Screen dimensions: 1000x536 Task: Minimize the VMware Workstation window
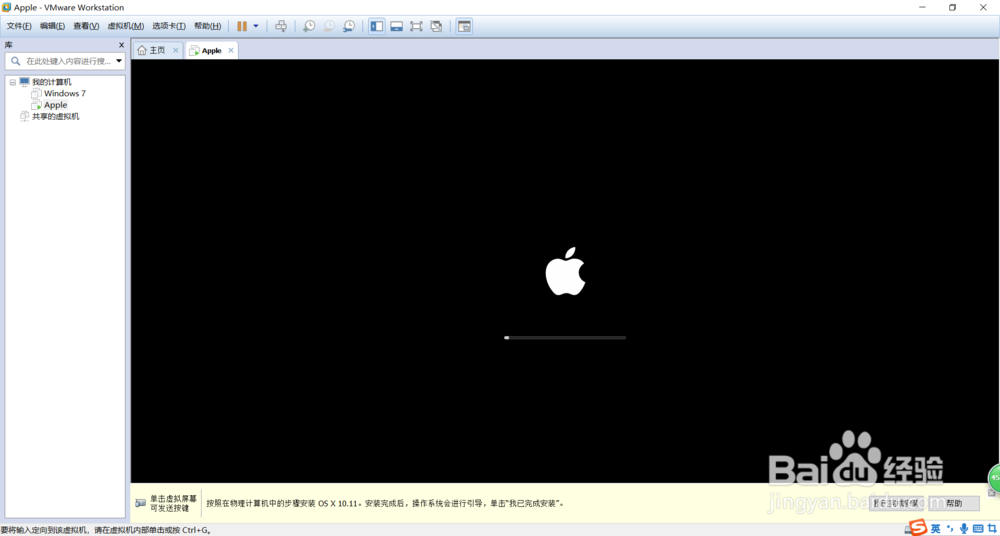click(923, 8)
